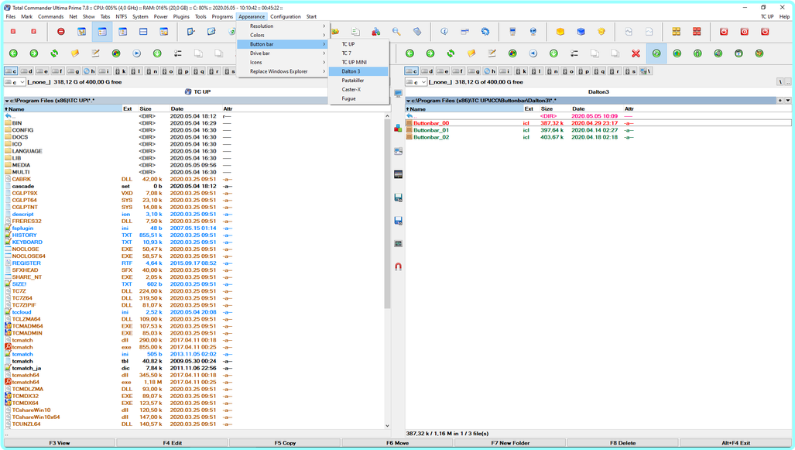Screen dimensions: 795x450
Task: Select drive f in right drive bar
Action: coord(459,71)
